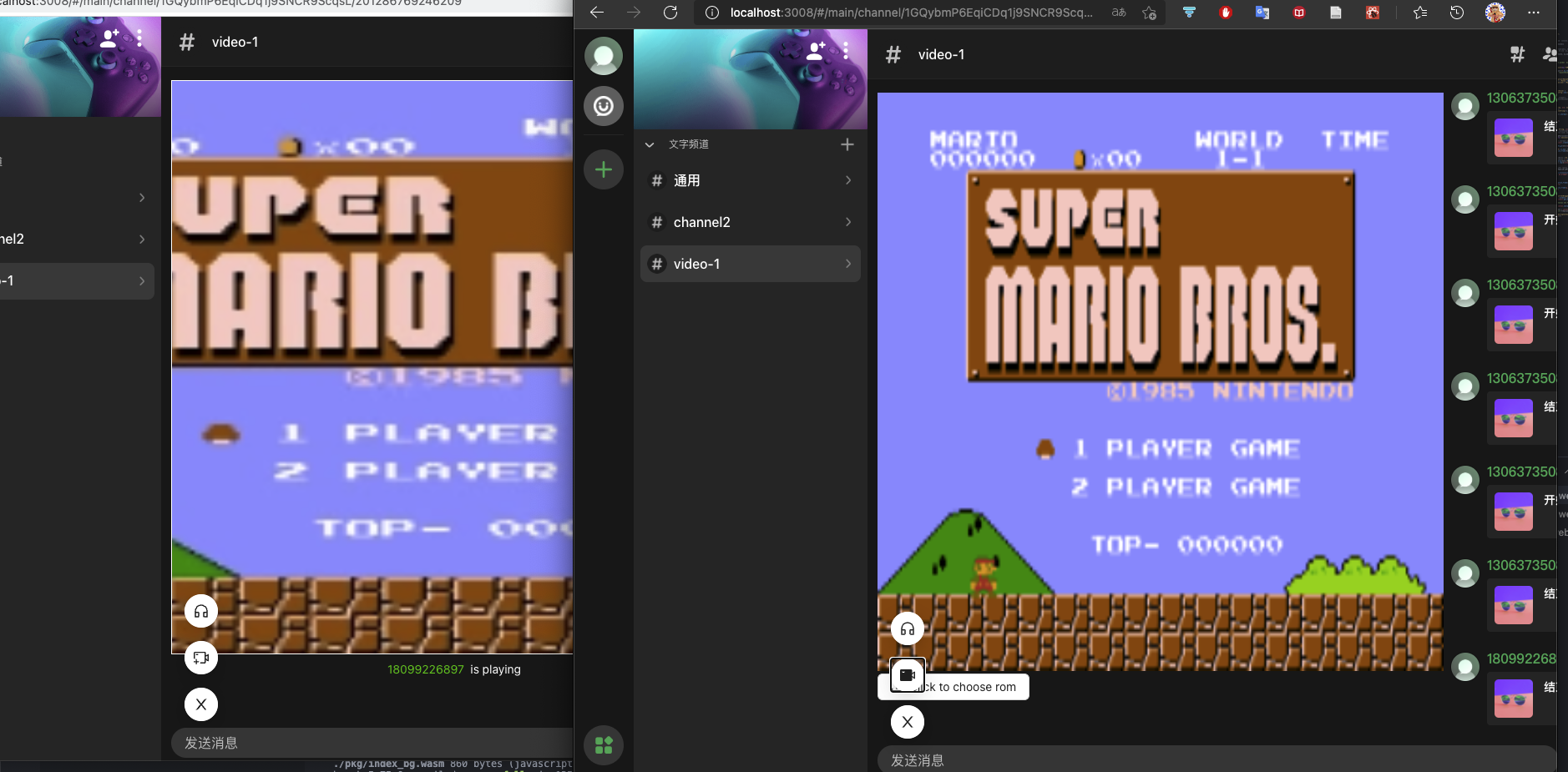Open server options dots on right banner
The width and height of the screenshot is (1568, 772).
tap(846, 51)
